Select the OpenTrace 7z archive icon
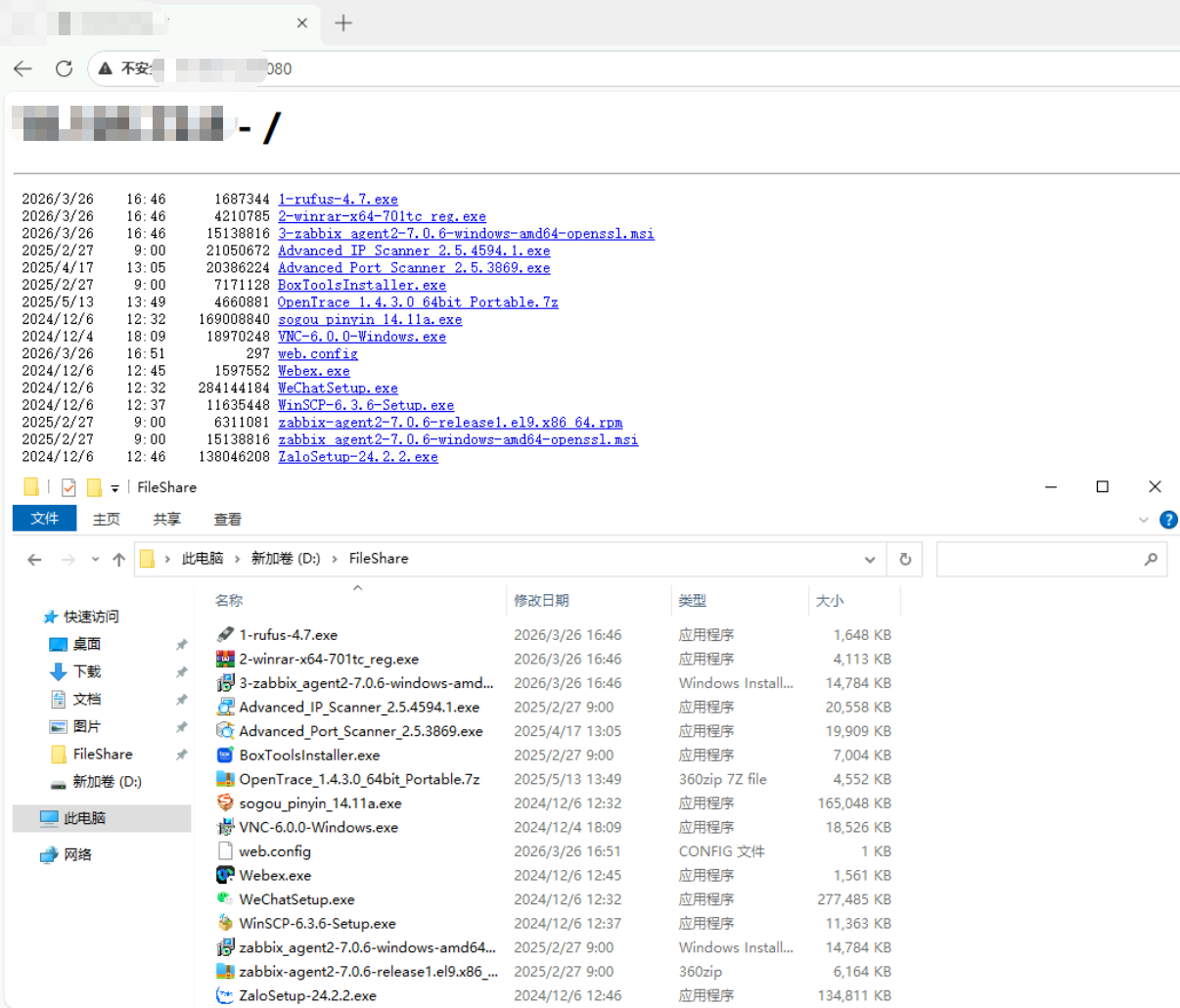The height and width of the screenshot is (1008, 1180). tap(225, 779)
